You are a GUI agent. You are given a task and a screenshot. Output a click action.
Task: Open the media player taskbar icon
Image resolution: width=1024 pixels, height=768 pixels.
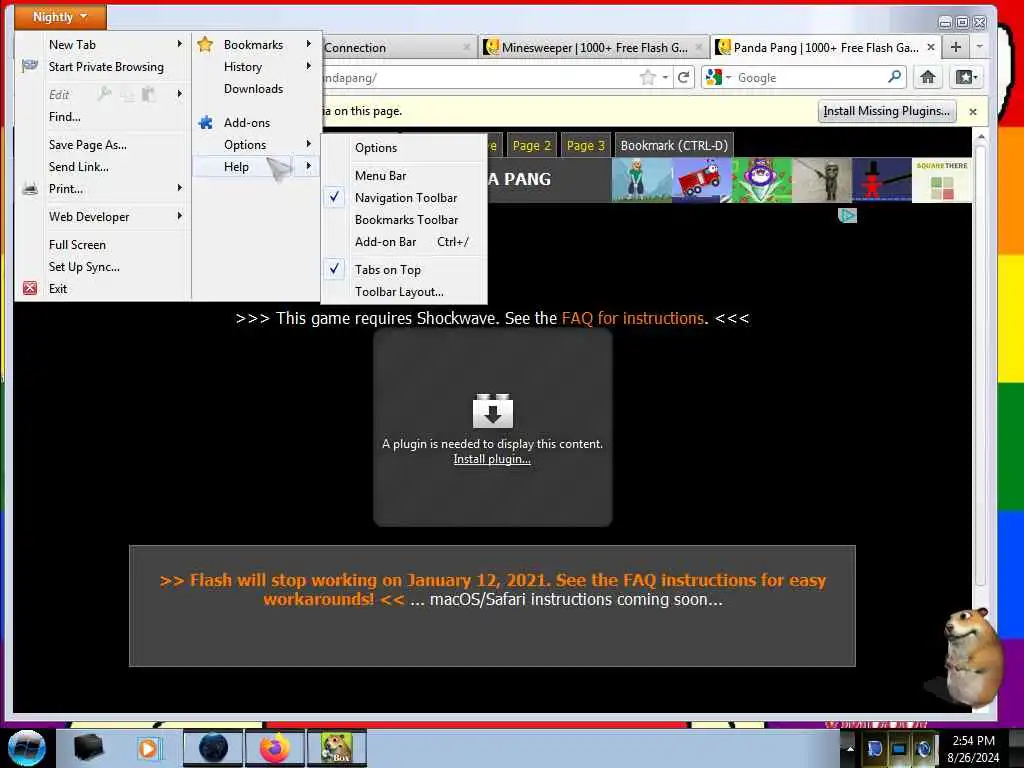148,748
